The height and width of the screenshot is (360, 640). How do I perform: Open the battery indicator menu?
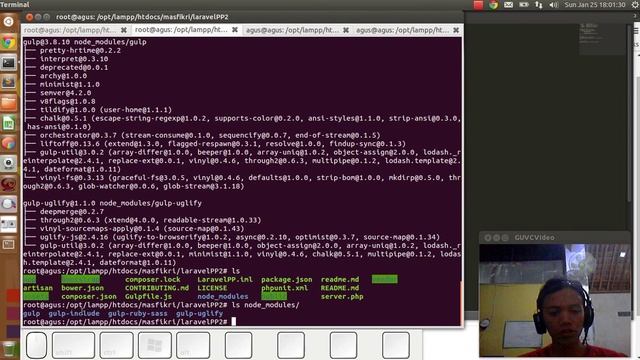[524, 5]
